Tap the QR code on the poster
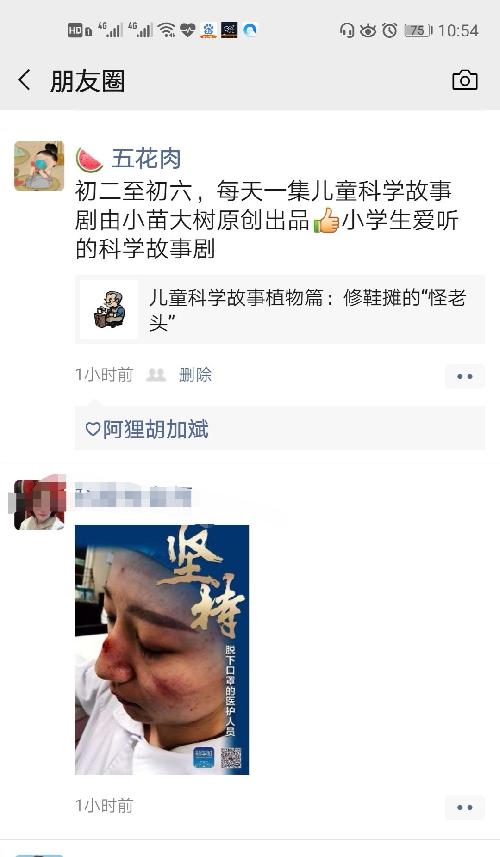 click(x=231, y=757)
